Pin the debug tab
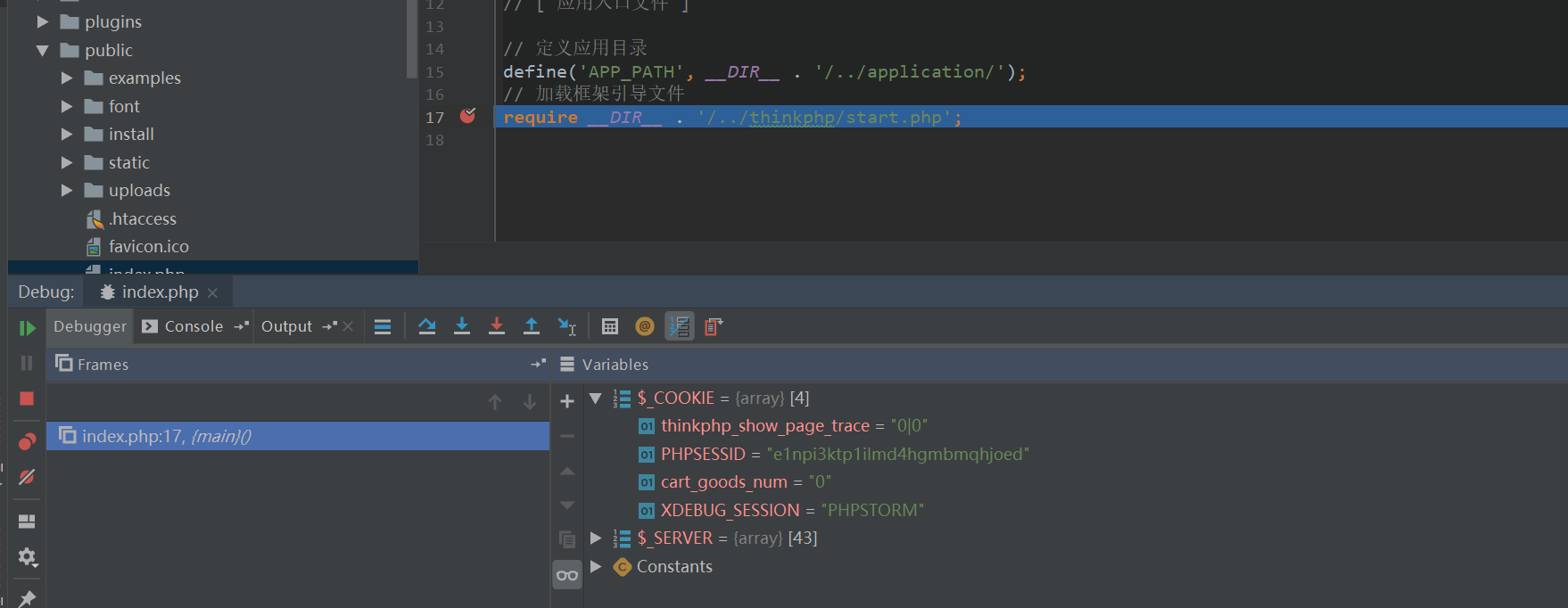Image resolution: width=1568 pixels, height=608 pixels. 27,598
